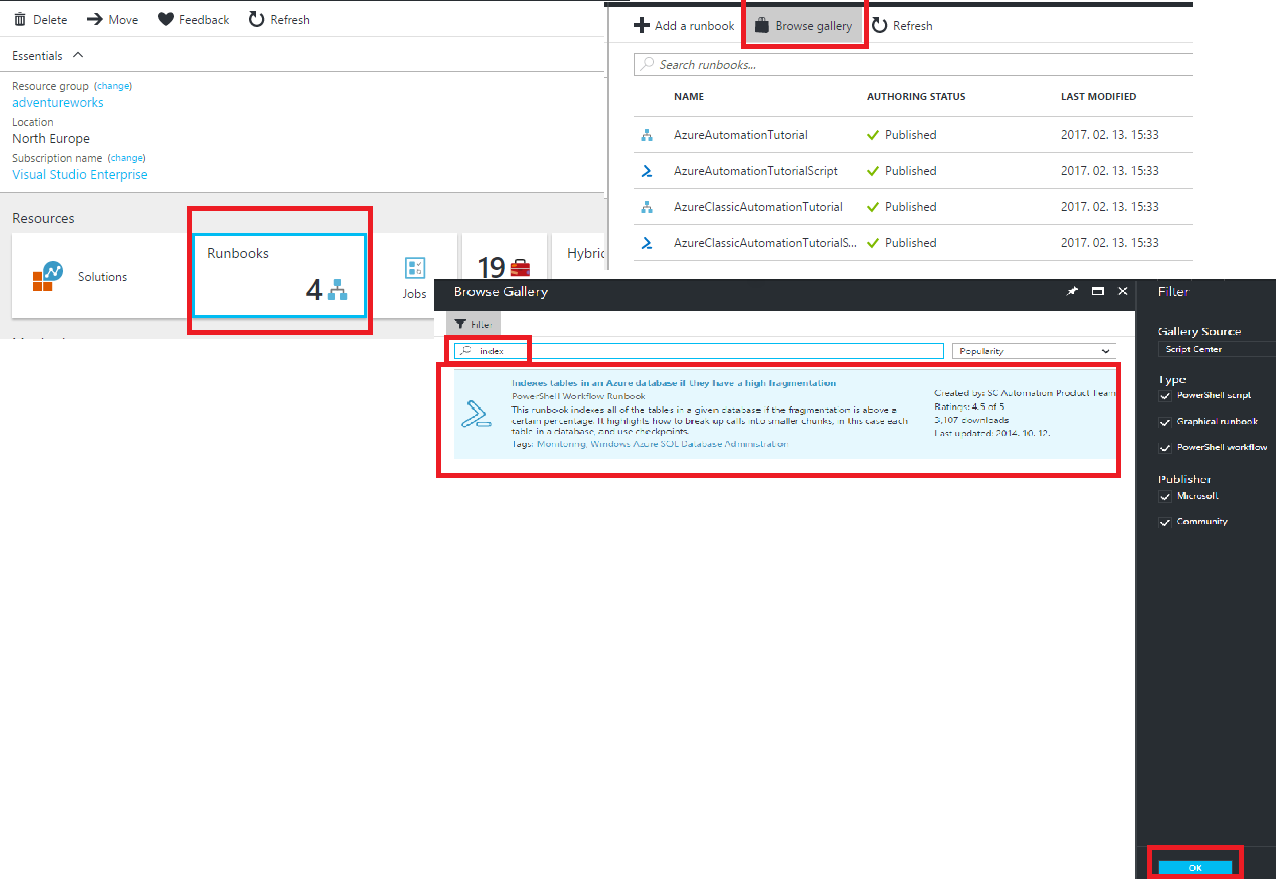The width and height of the screenshot is (1276, 881).
Task: Open the Runbooks tile
Action: [280, 275]
